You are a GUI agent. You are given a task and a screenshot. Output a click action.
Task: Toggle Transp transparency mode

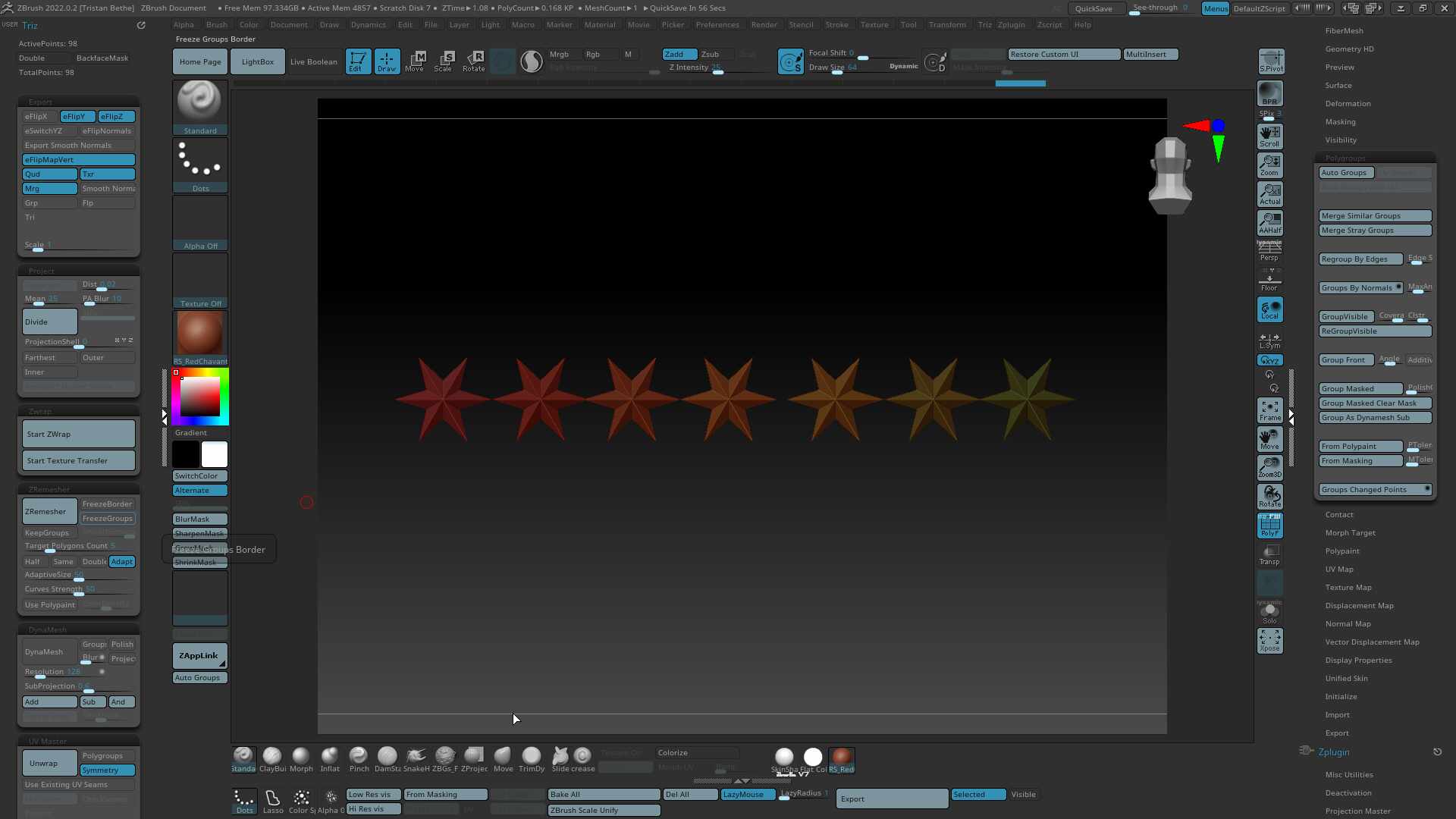pos(1270,554)
